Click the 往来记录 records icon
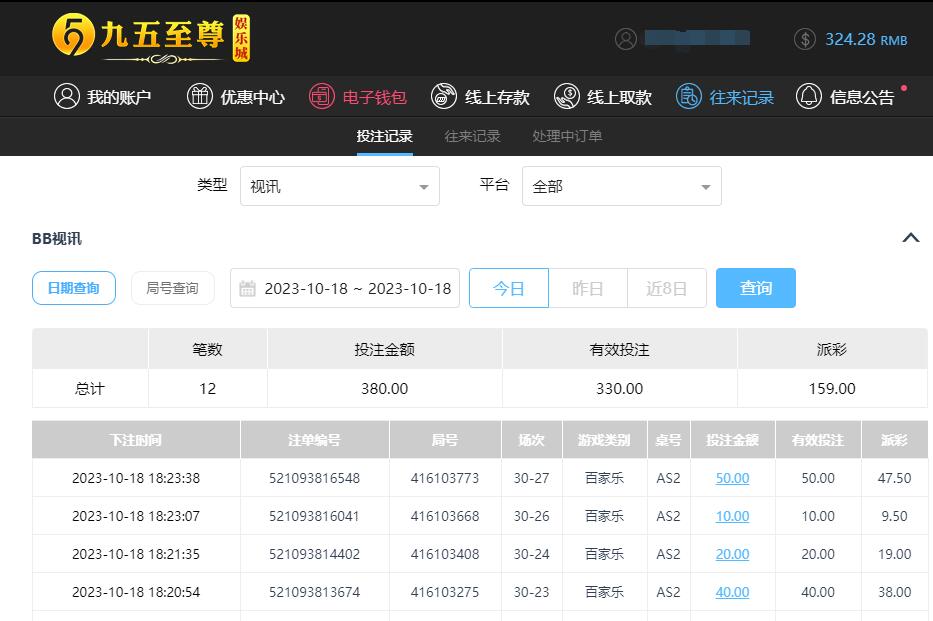 pos(688,96)
